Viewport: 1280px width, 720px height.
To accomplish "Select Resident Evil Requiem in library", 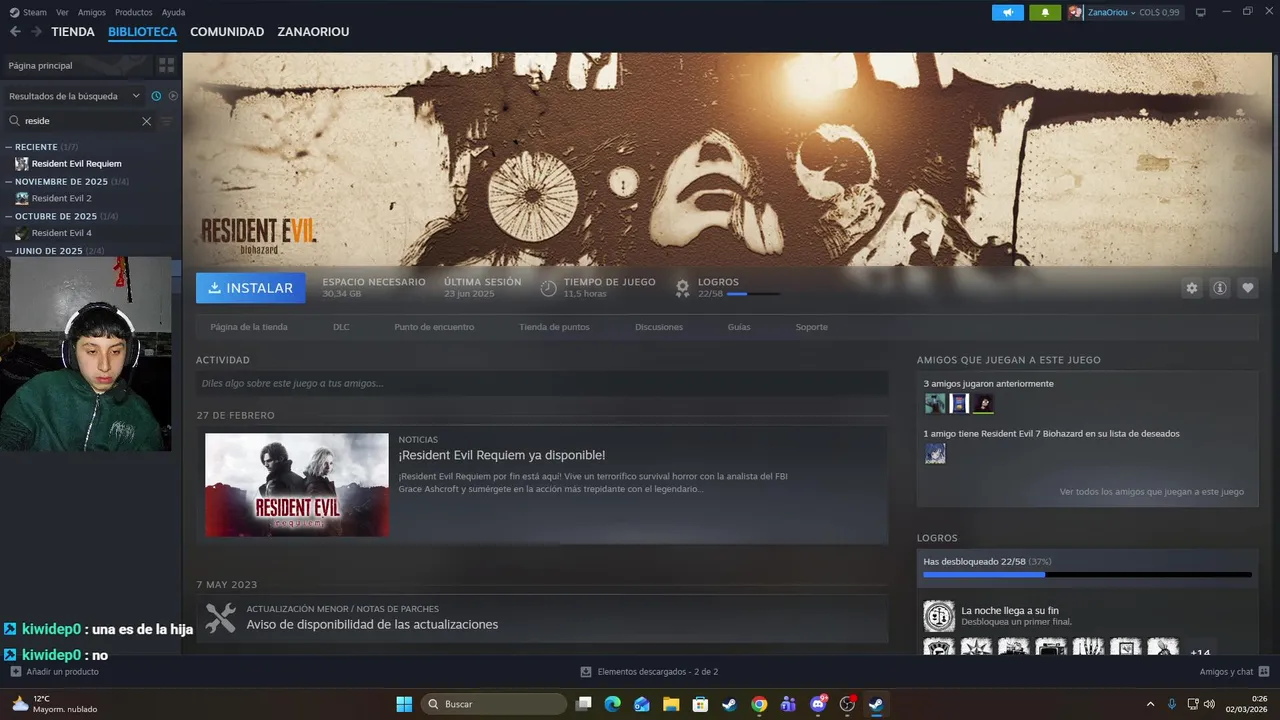I will 76,164.
